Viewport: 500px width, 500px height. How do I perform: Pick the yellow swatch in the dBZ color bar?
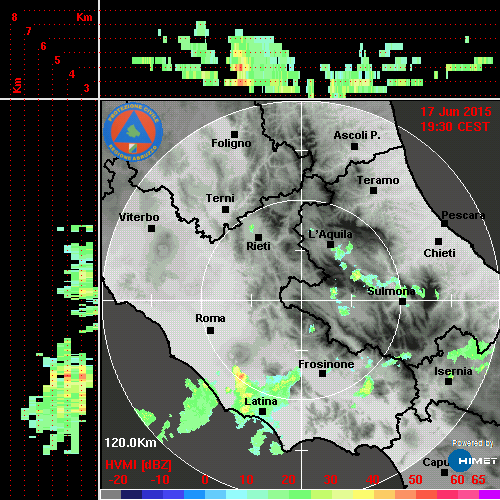coord(363,495)
